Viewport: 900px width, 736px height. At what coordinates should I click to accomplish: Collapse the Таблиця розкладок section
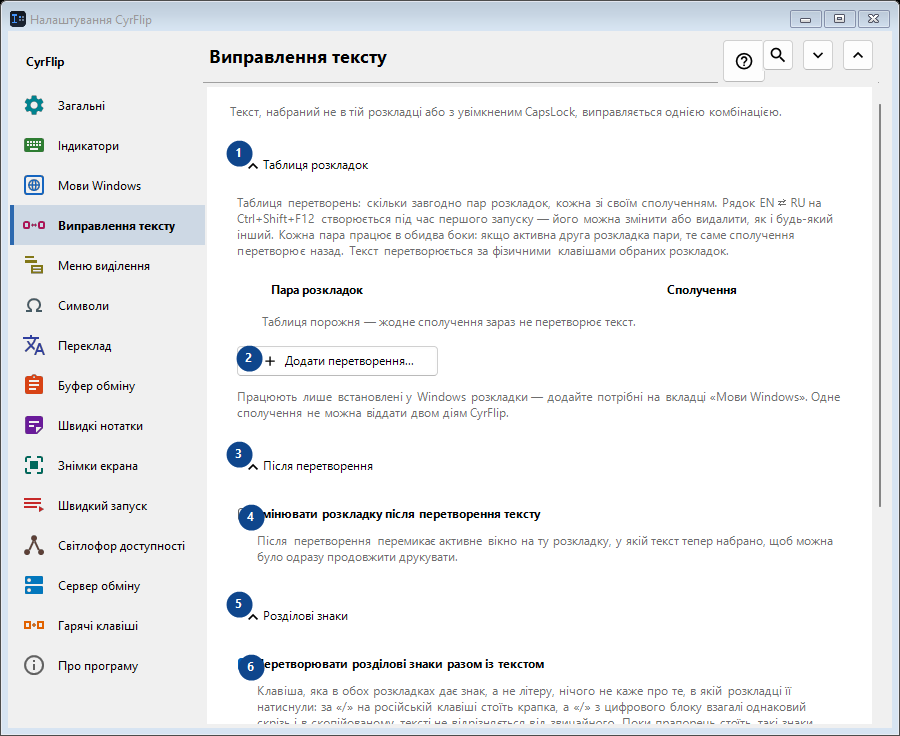tap(253, 166)
